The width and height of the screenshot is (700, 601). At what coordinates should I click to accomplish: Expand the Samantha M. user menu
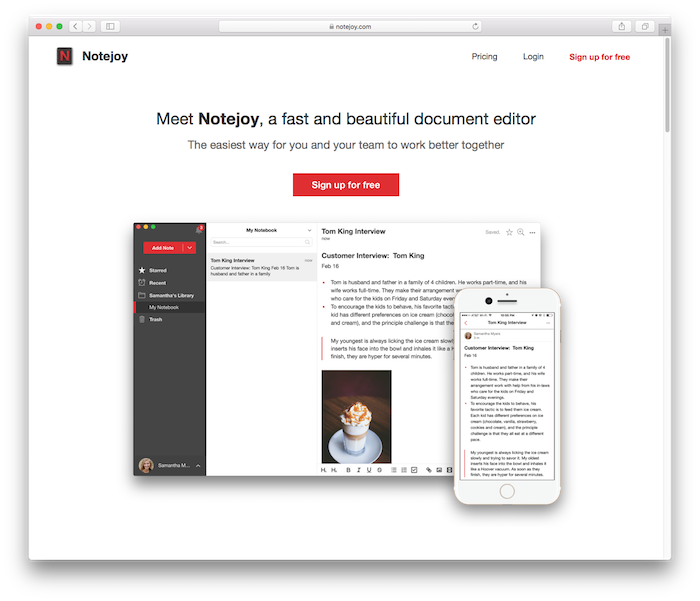(x=198, y=466)
